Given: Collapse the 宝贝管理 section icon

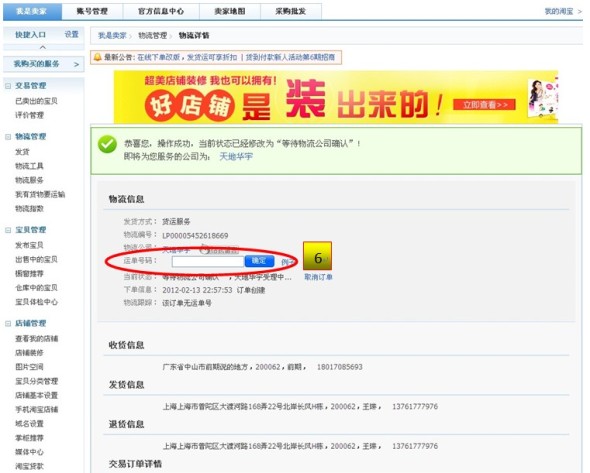Looking at the screenshot, I should pyautogui.click(x=8, y=230).
